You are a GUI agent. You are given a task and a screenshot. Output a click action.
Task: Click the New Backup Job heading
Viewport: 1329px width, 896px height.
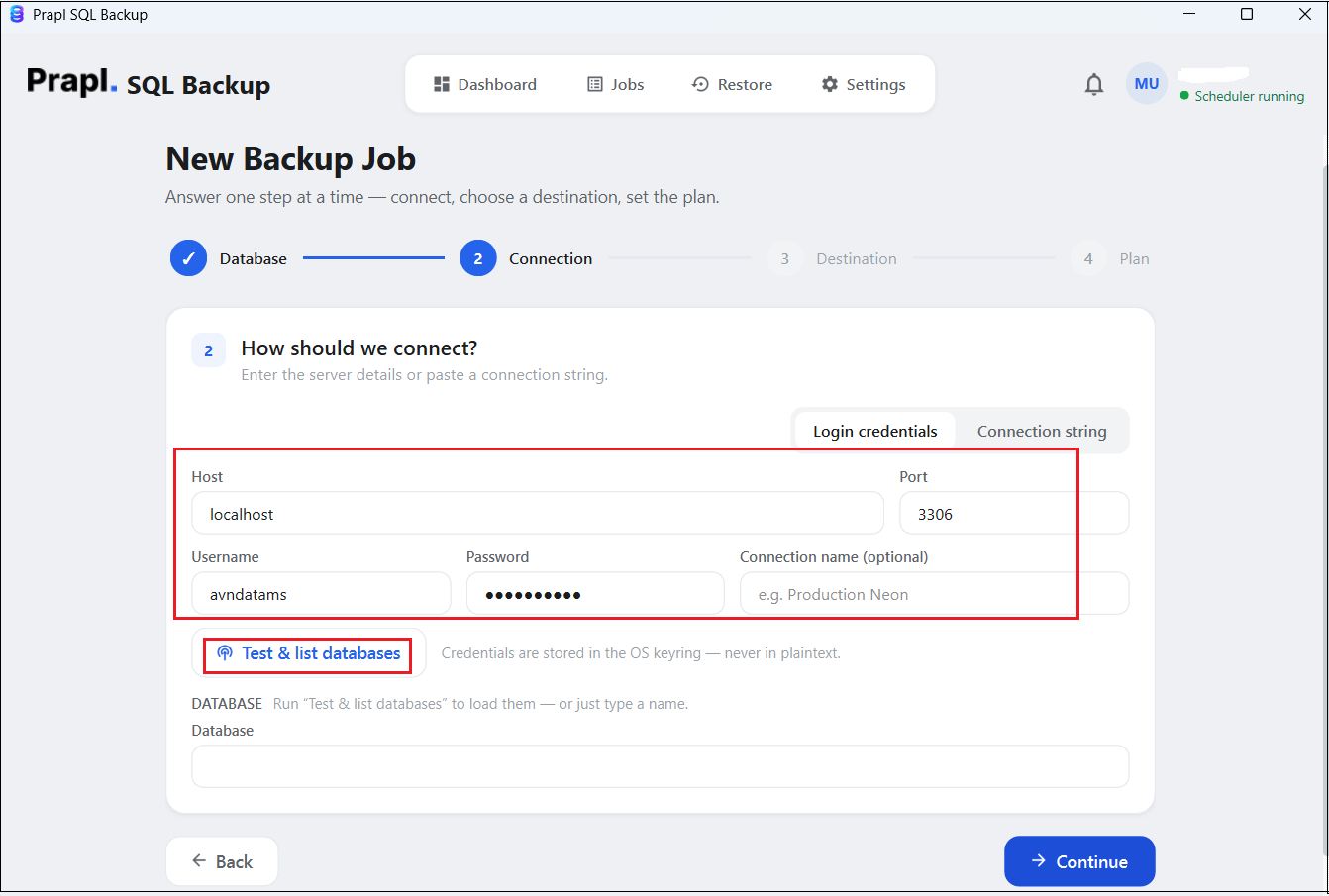[x=291, y=159]
